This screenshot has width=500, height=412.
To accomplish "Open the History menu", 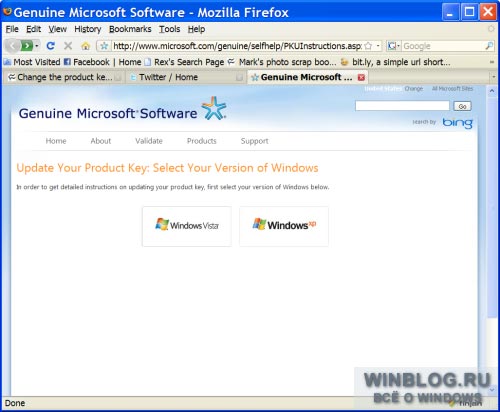I will [88, 29].
